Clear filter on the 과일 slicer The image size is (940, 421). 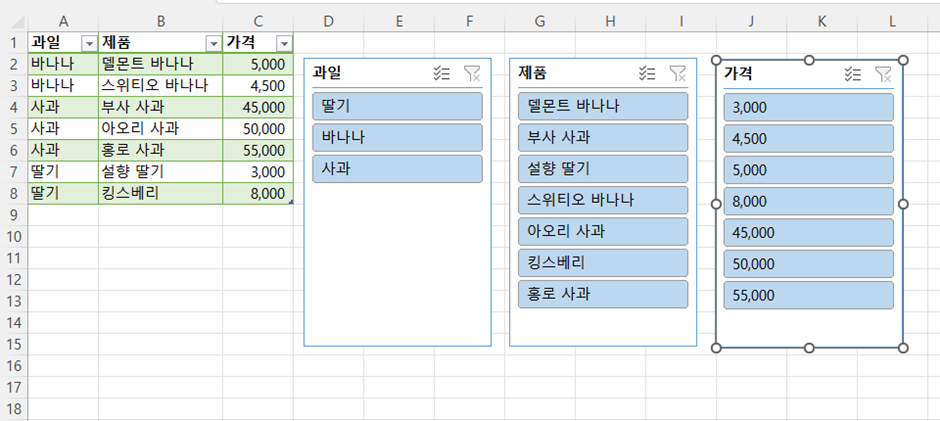472,74
